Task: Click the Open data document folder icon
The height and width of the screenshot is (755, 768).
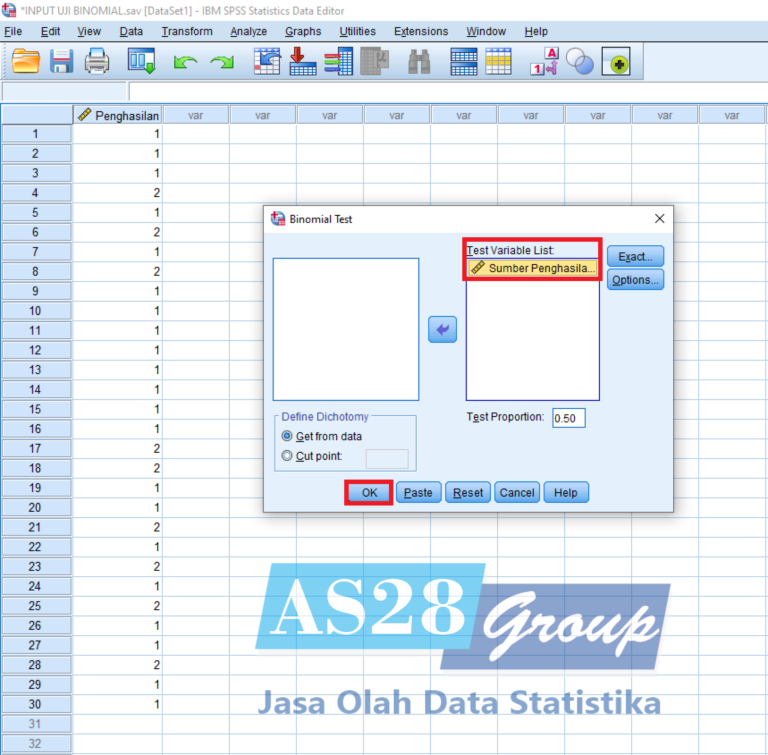Action: tap(26, 63)
